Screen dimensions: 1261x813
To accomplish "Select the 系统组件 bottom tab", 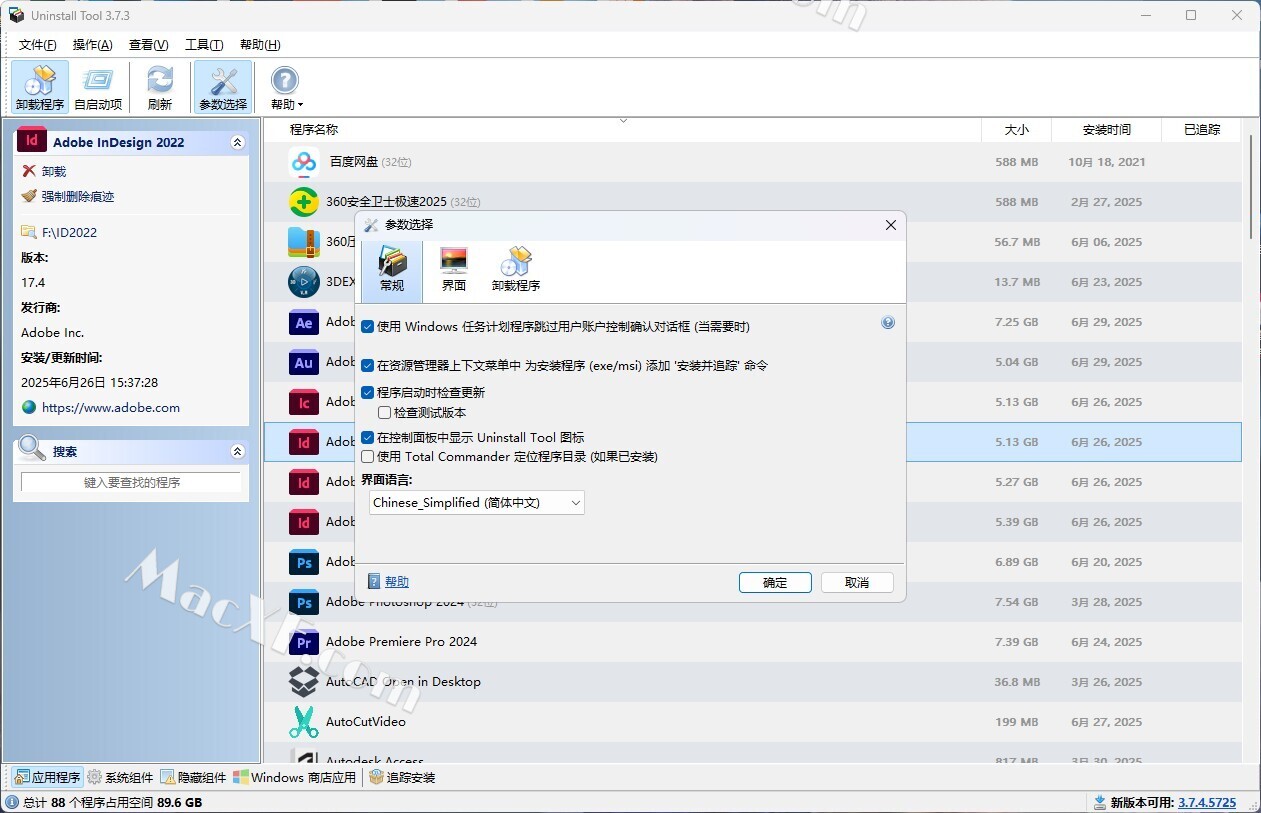I will pyautogui.click(x=120, y=777).
